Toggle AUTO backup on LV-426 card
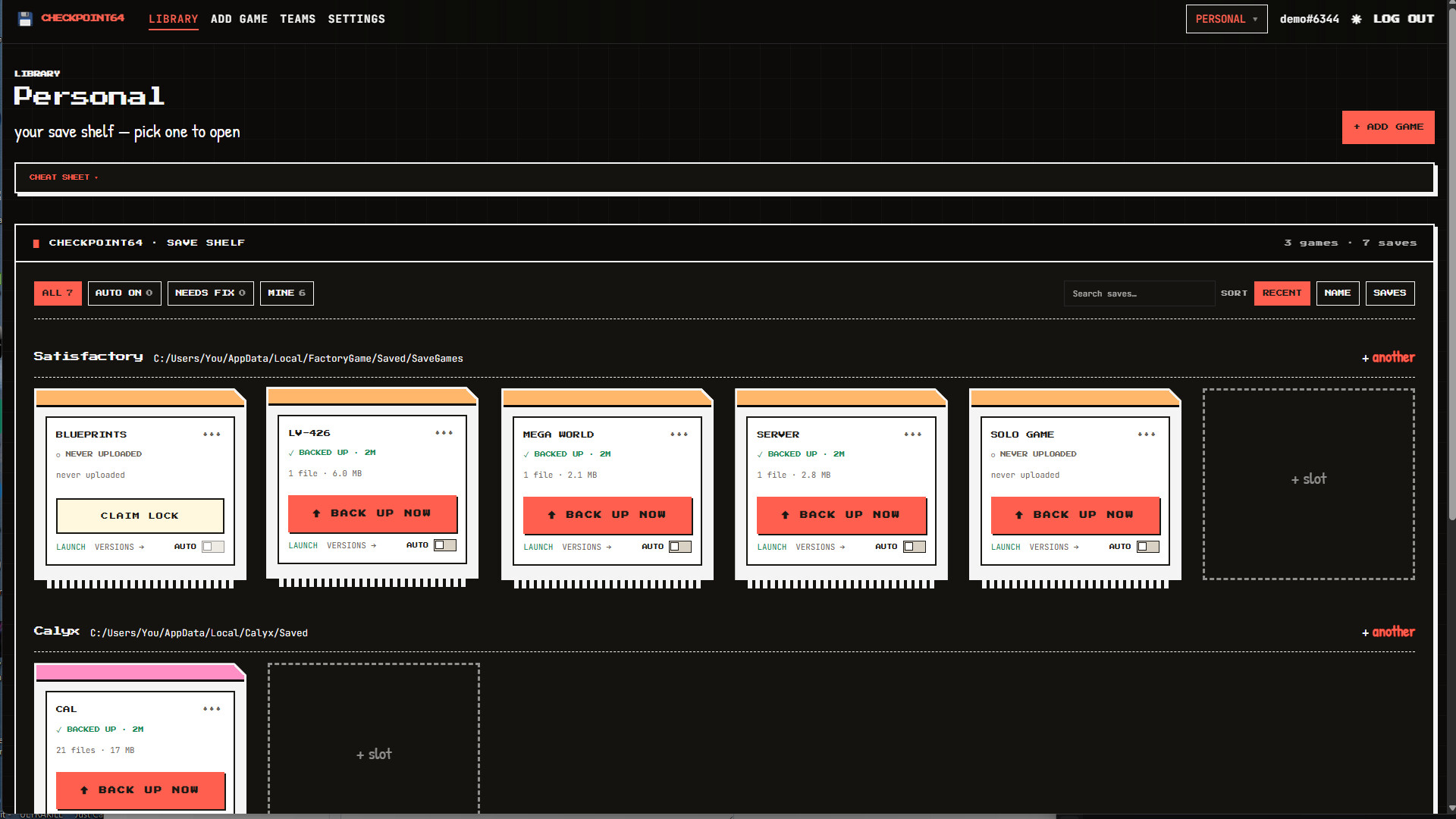The width and height of the screenshot is (1456, 819). (x=445, y=545)
